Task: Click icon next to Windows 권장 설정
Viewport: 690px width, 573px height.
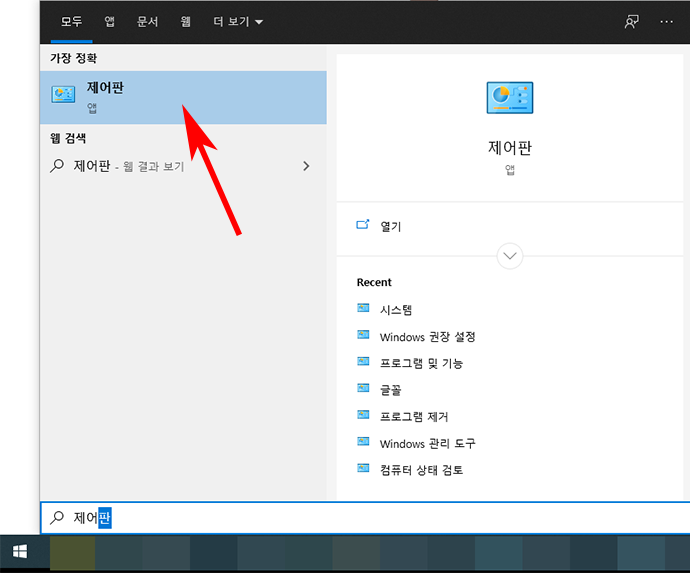Action: click(x=363, y=335)
